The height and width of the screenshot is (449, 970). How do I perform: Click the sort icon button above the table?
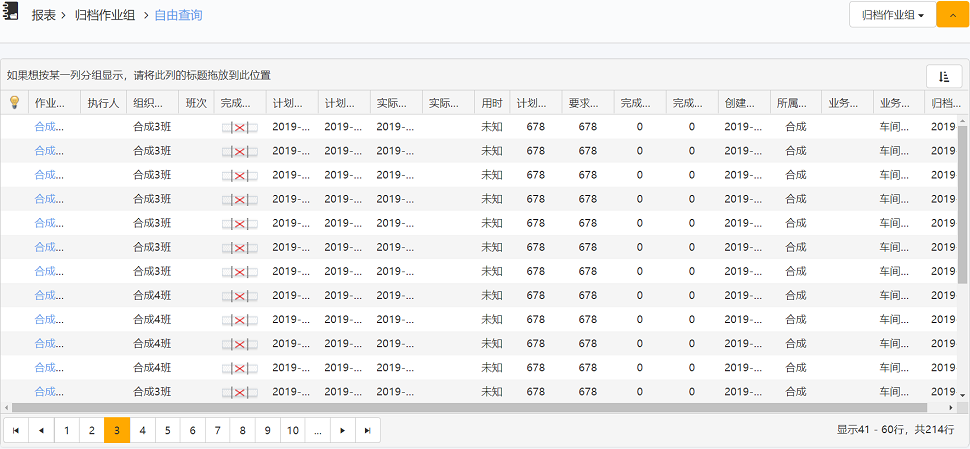(943, 76)
